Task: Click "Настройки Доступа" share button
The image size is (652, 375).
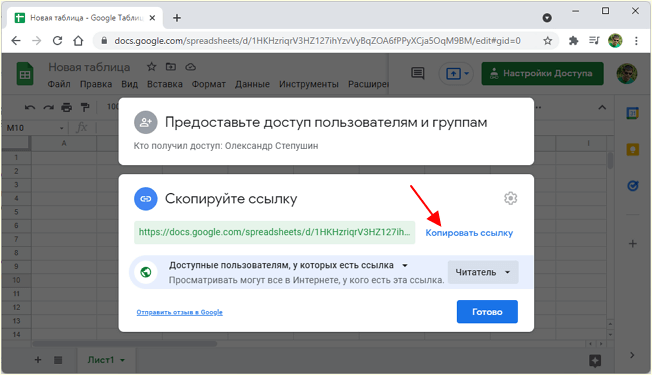Action: coord(542,74)
